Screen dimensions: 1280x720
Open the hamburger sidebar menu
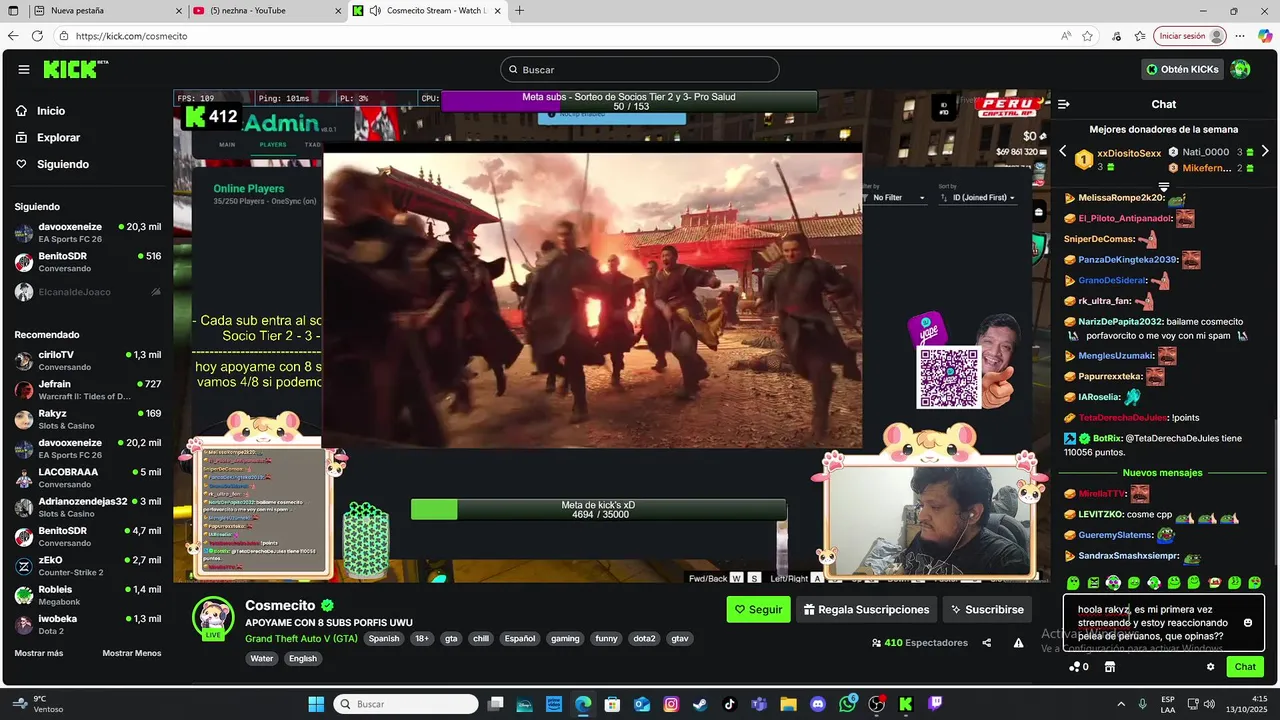click(x=24, y=69)
